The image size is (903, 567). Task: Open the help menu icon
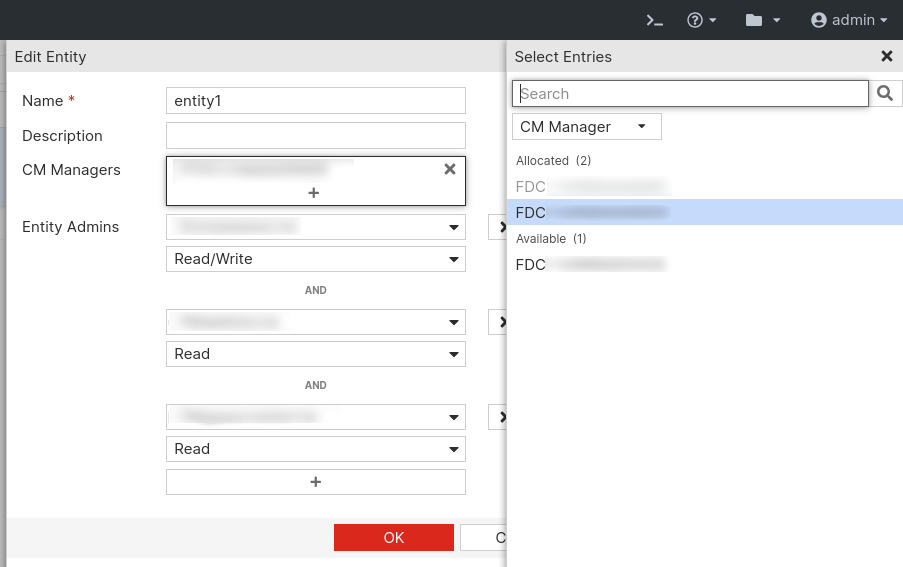pyautogui.click(x=702, y=20)
